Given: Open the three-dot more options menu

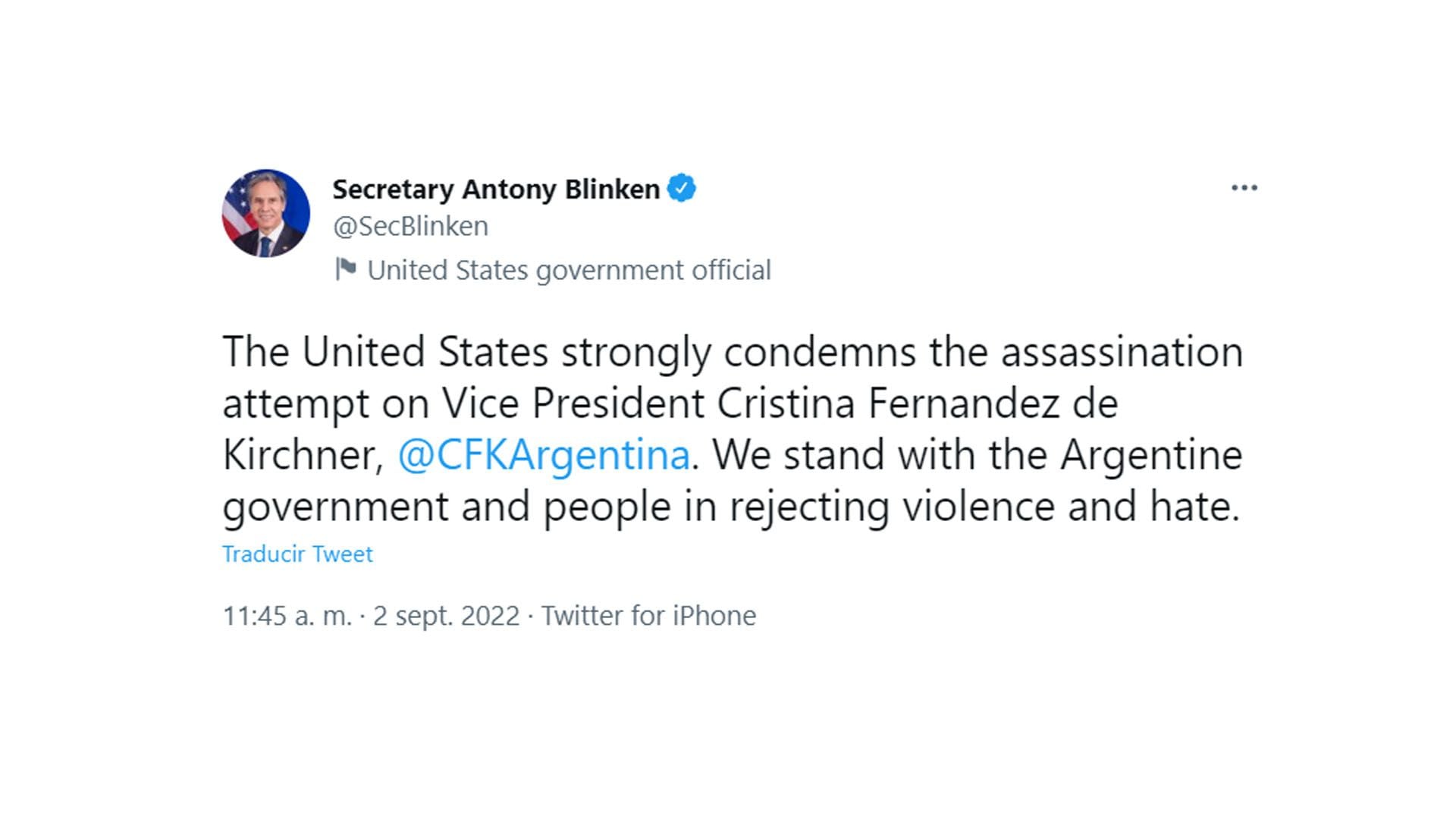Looking at the screenshot, I should (1244, 188).
